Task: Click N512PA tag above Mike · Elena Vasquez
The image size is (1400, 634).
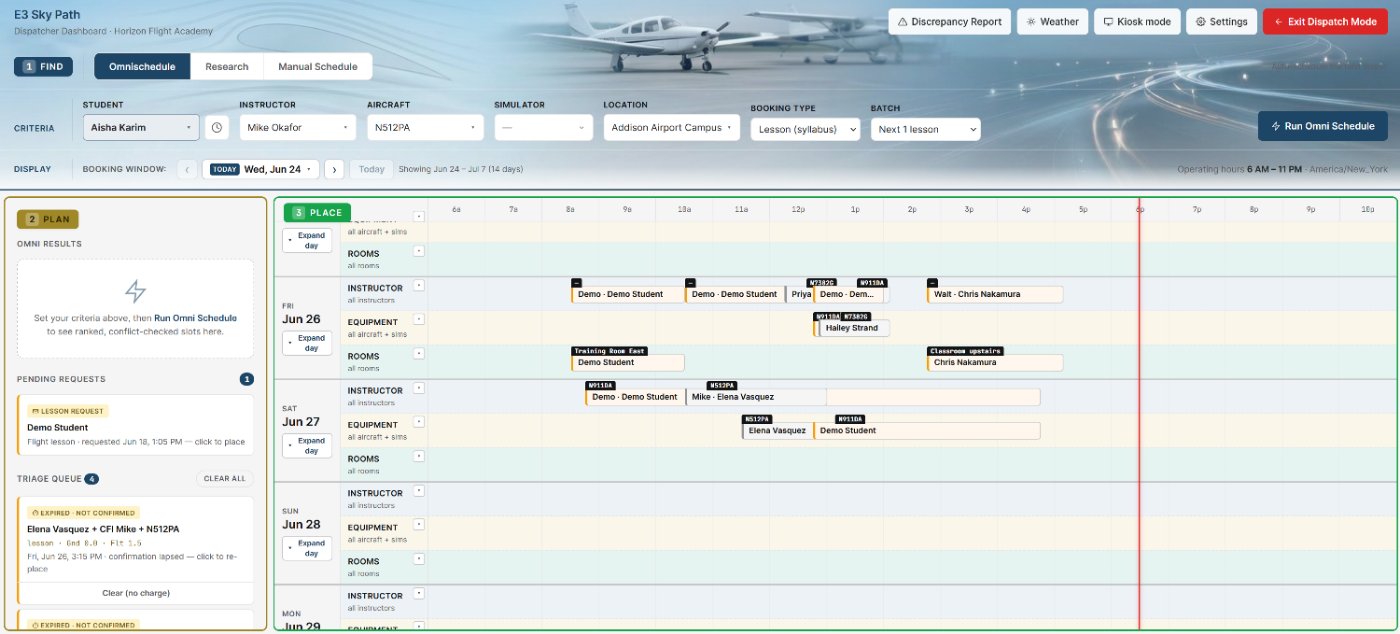Action: [722, 385]
